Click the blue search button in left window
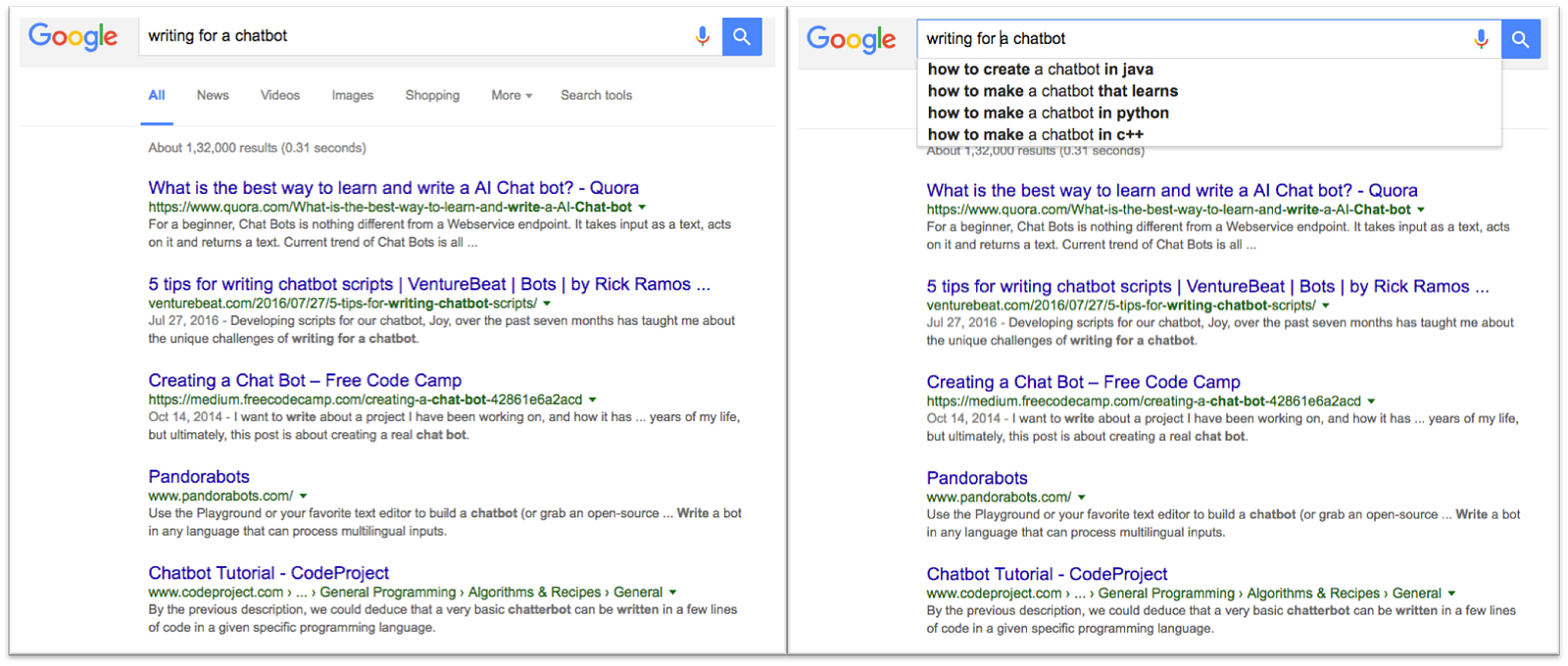 742,36
